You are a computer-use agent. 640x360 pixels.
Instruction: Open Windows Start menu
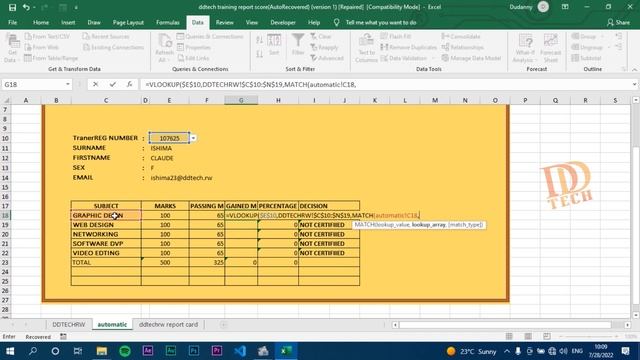[9, 351]
